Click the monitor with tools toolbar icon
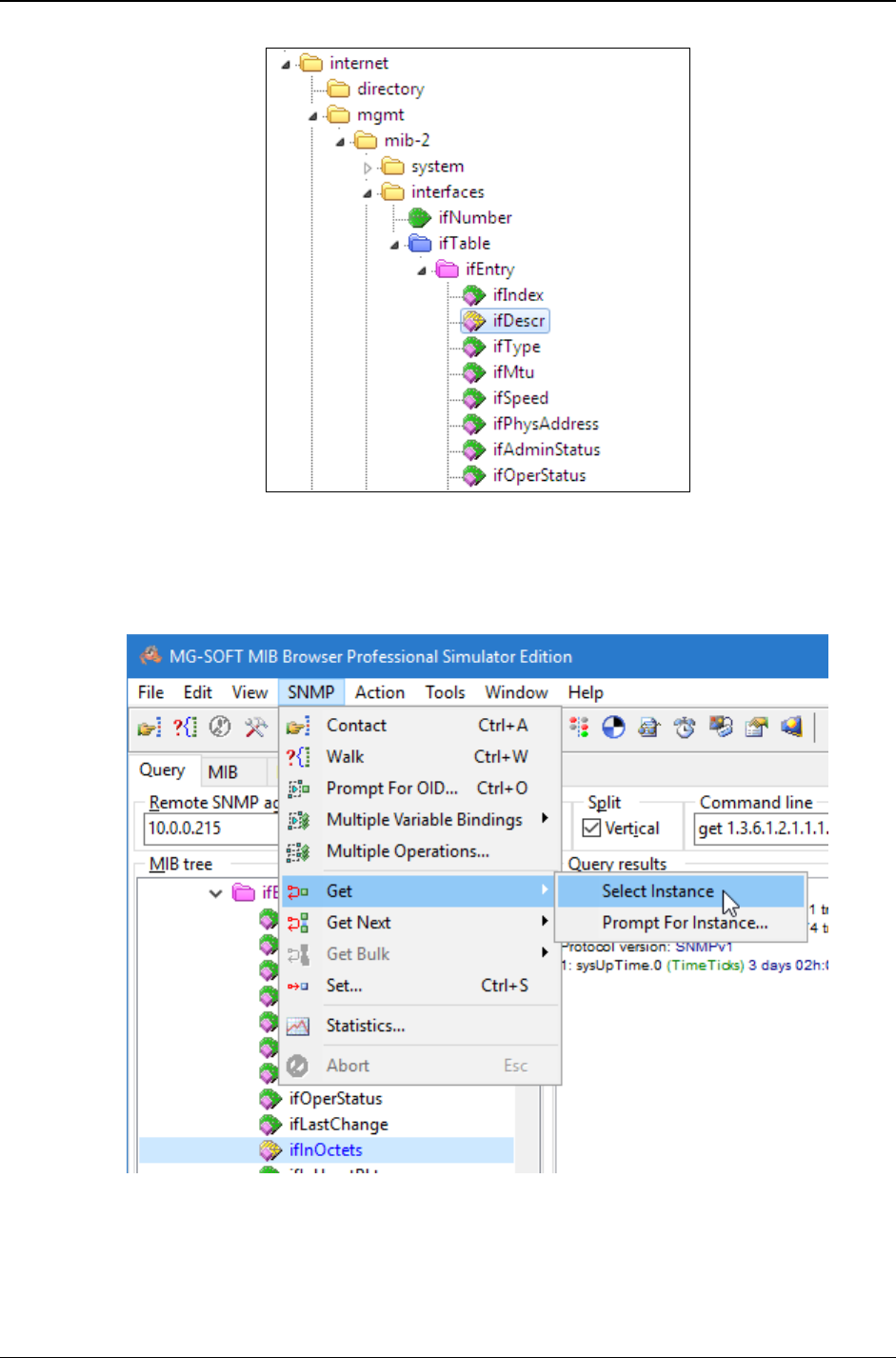 click(x=721, y=728)
